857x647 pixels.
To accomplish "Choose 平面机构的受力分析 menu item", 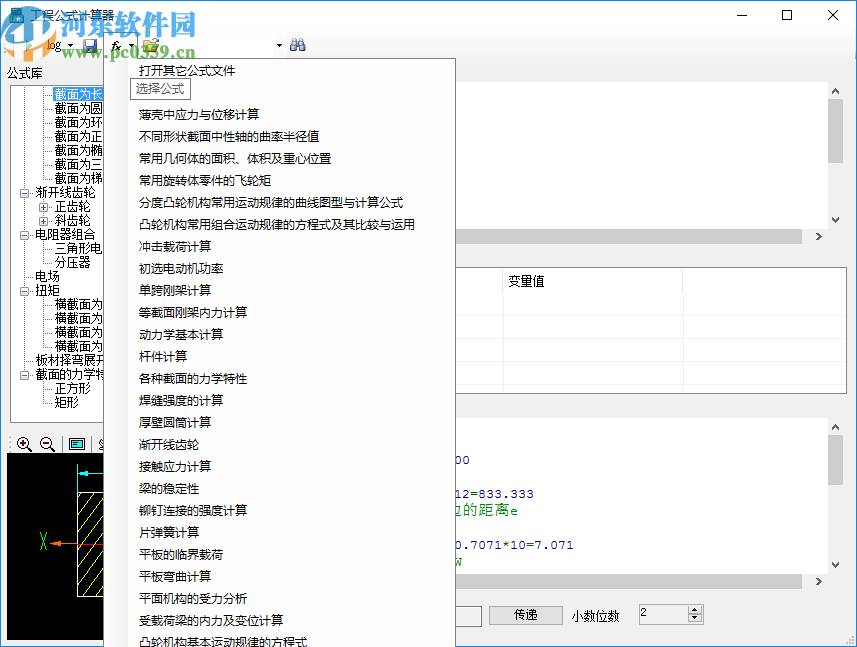I will click(x=193, y=598).
